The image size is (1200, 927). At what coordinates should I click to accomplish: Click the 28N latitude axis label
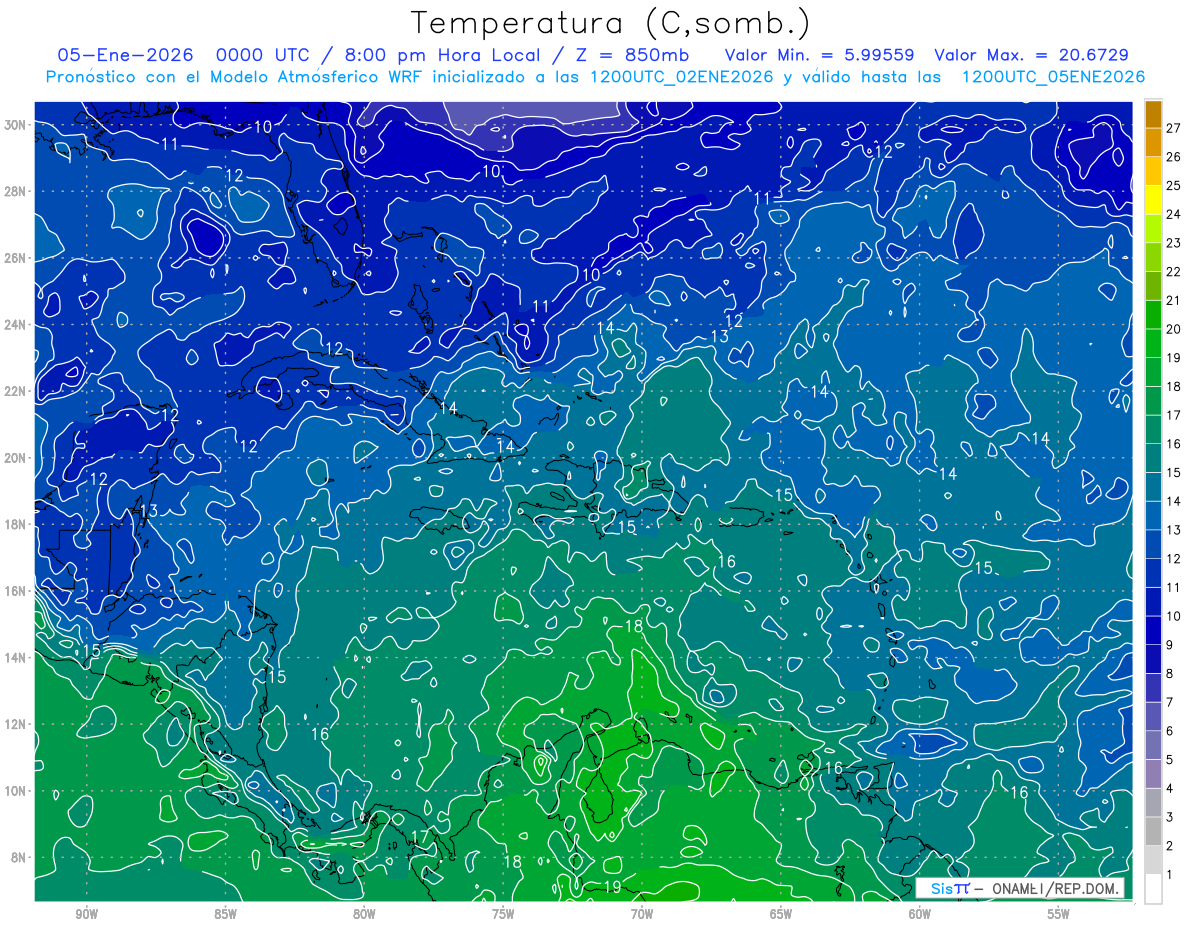pos(16,191)
